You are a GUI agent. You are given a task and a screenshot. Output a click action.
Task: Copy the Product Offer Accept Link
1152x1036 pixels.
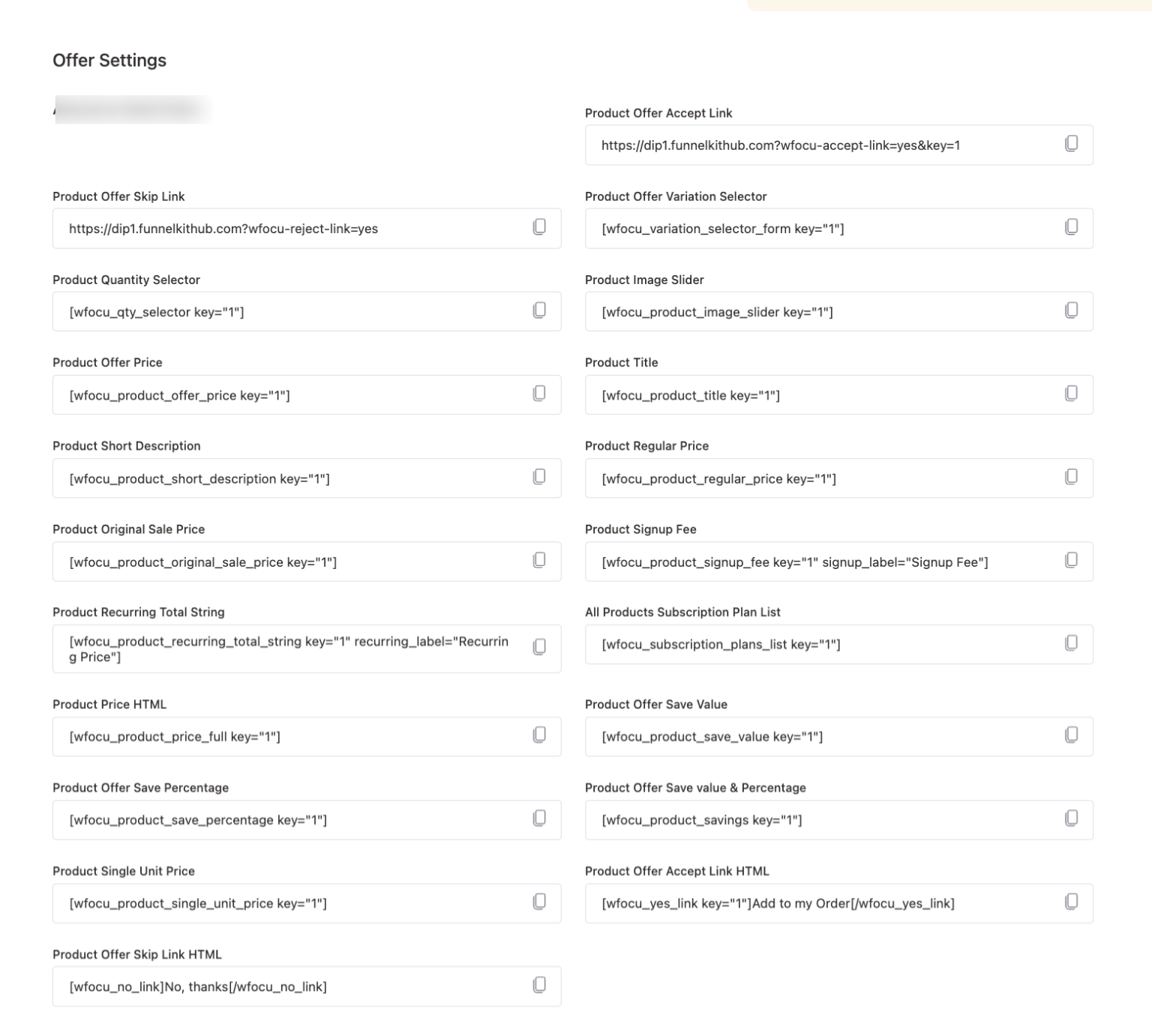1071,144
